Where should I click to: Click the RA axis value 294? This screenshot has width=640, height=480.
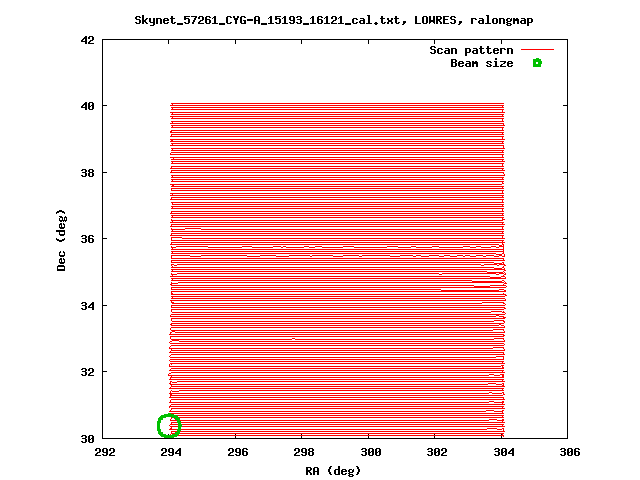click(171, 452)
